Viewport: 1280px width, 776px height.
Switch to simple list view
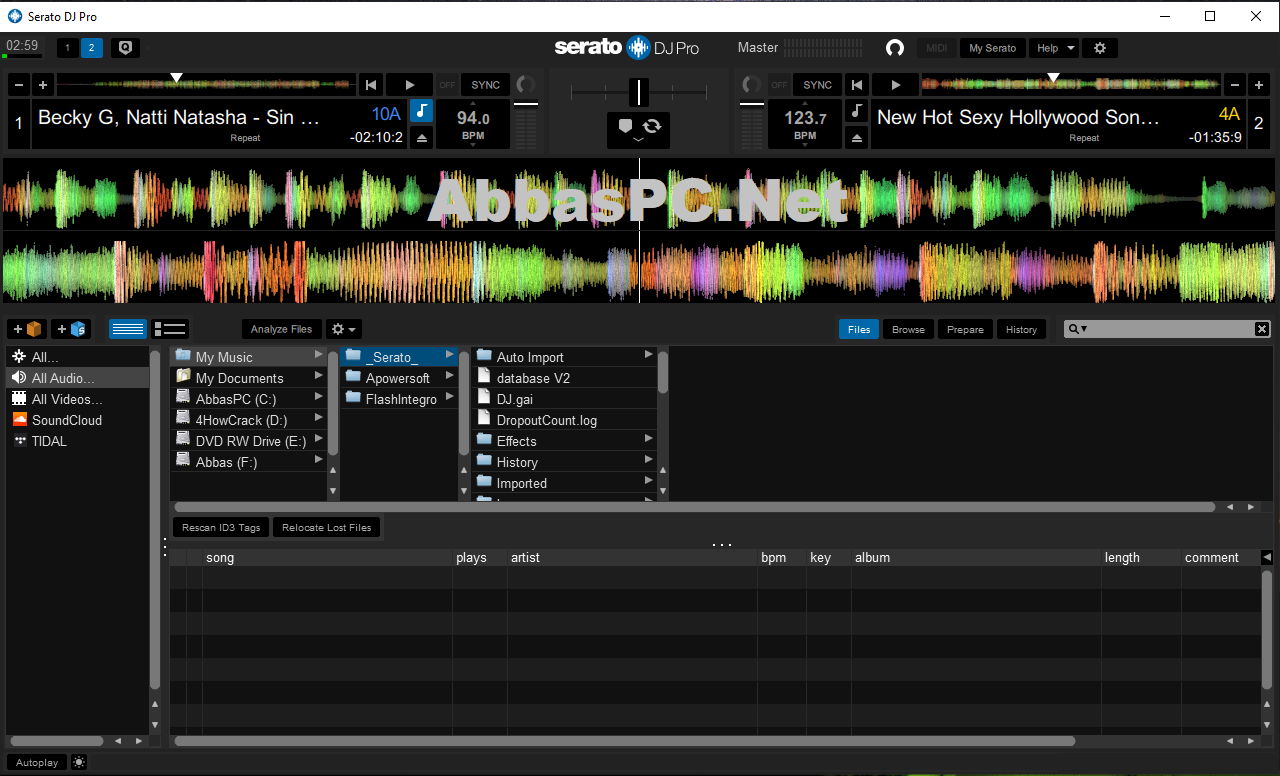[x=128, y=329]
